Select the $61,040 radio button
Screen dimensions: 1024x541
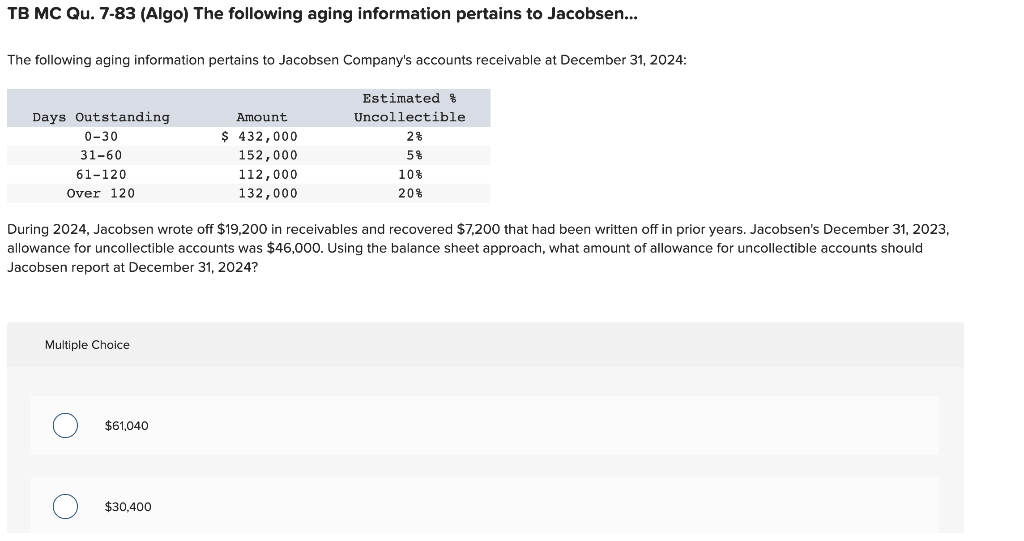65,425
